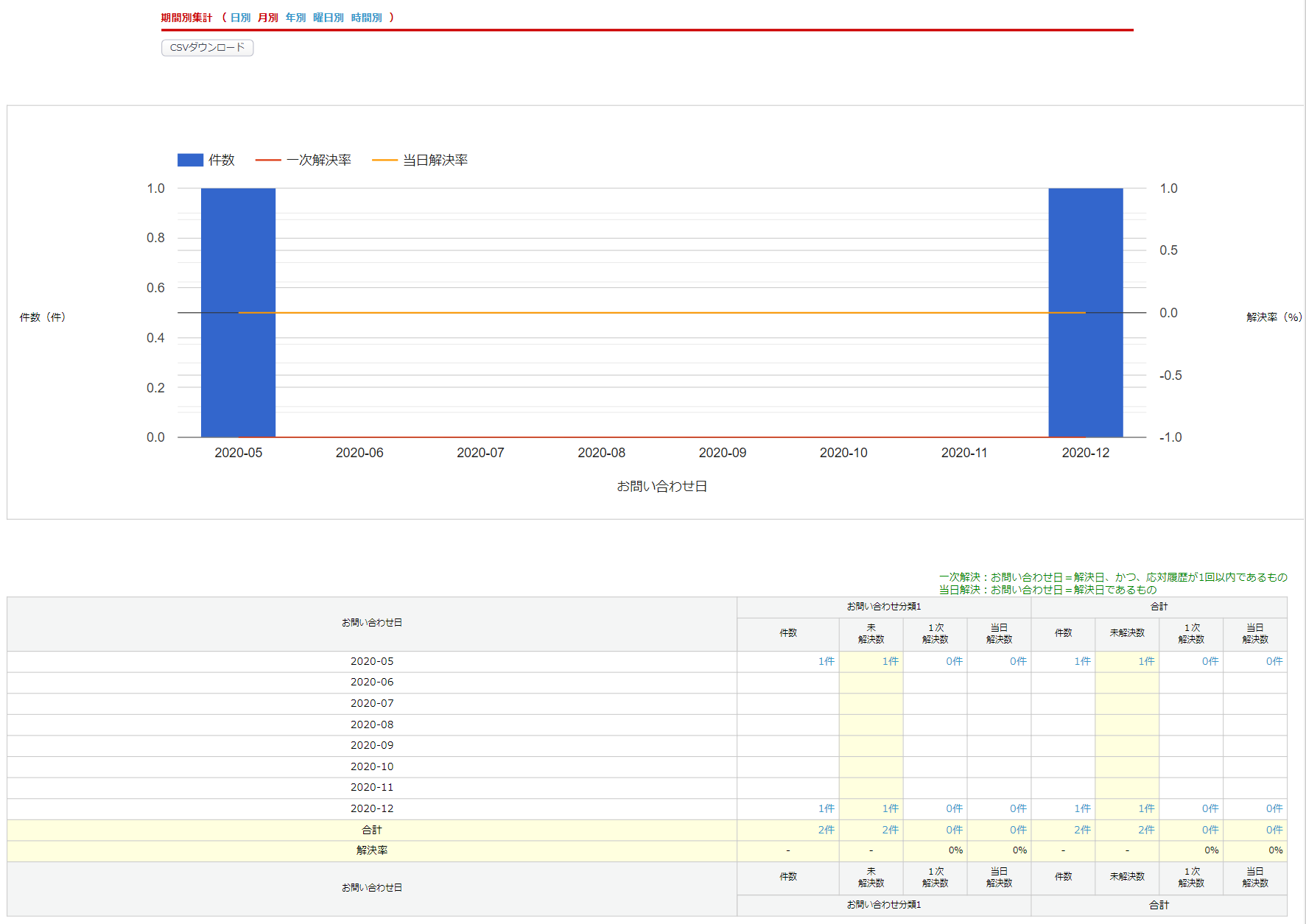Click the CSVダウンロード button

pyautogui.click(x=207, y=48)
